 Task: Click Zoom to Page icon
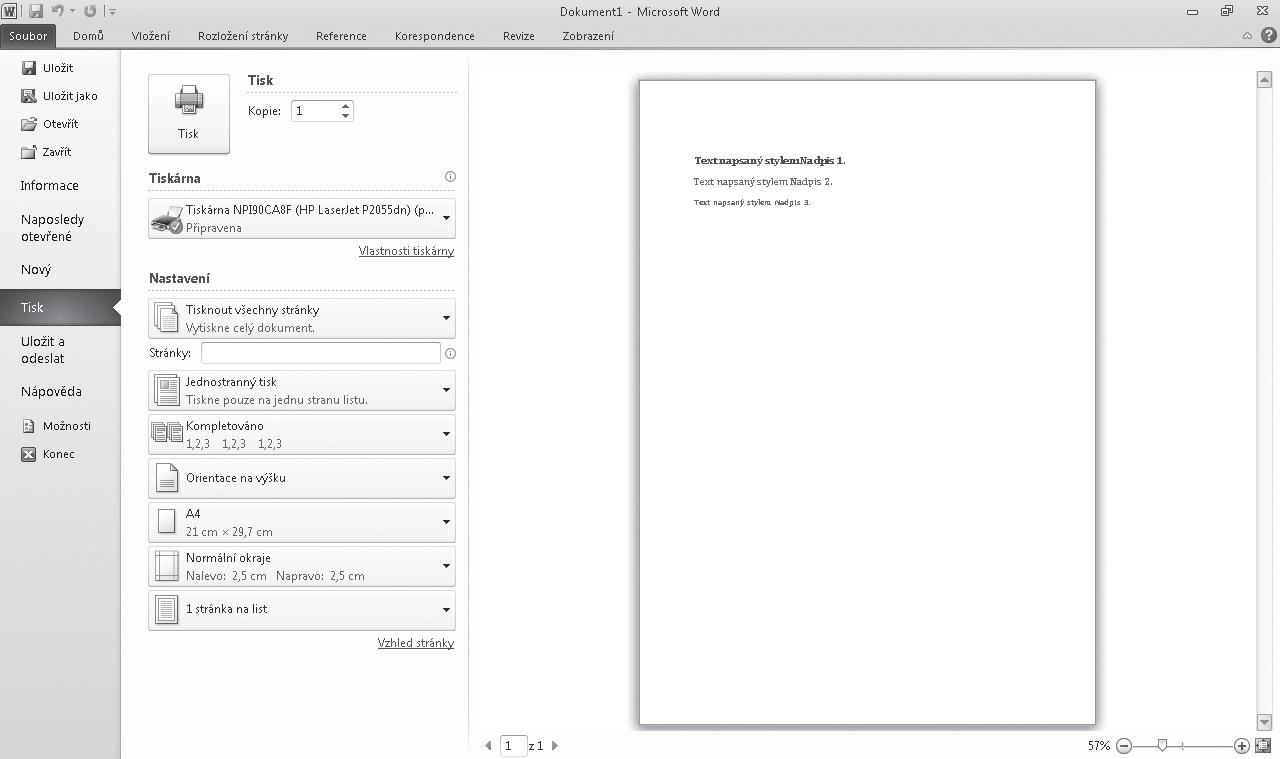click(1263, 746)
